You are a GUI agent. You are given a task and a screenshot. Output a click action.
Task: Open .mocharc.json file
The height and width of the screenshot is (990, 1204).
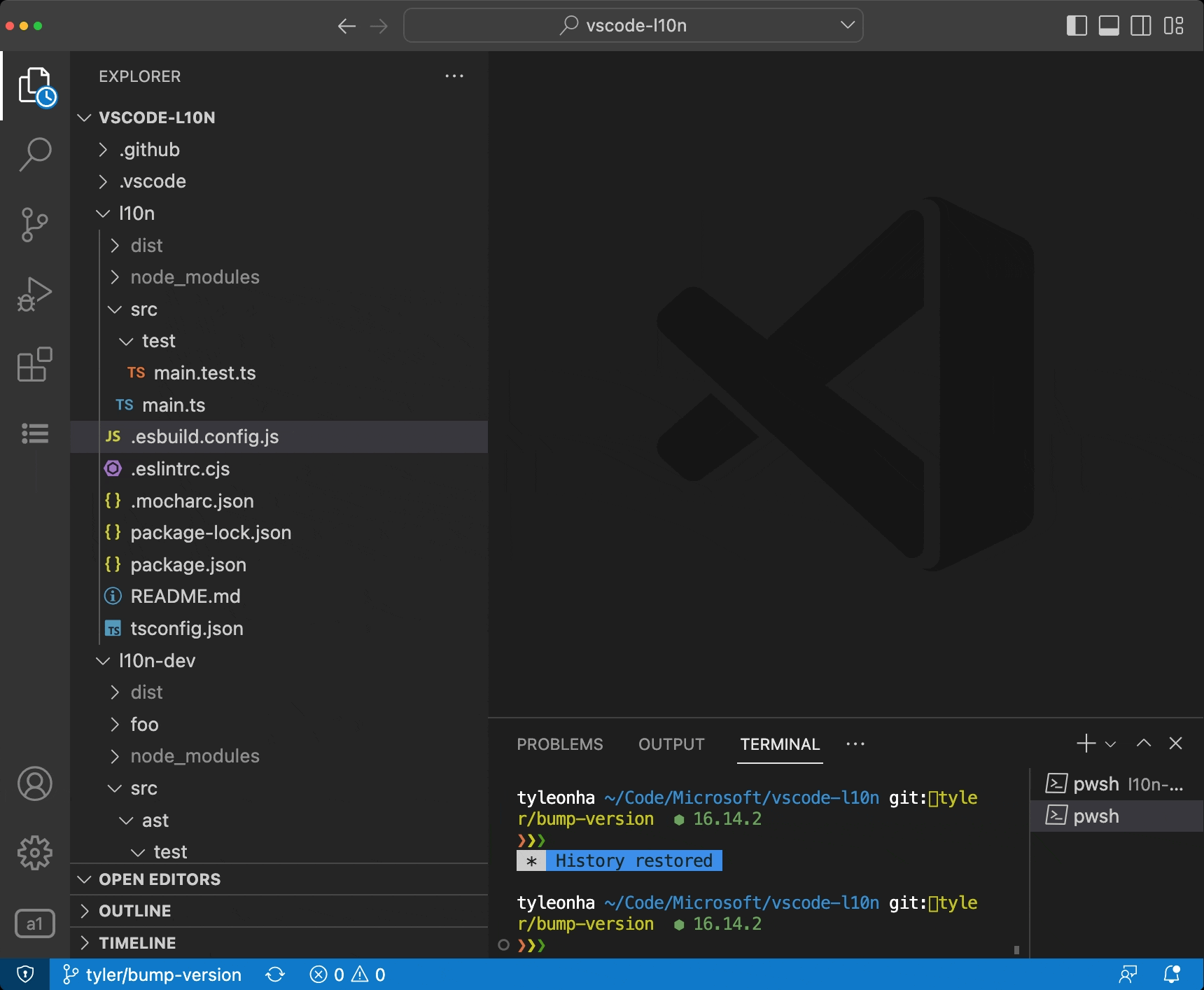(x=279, y=501)
